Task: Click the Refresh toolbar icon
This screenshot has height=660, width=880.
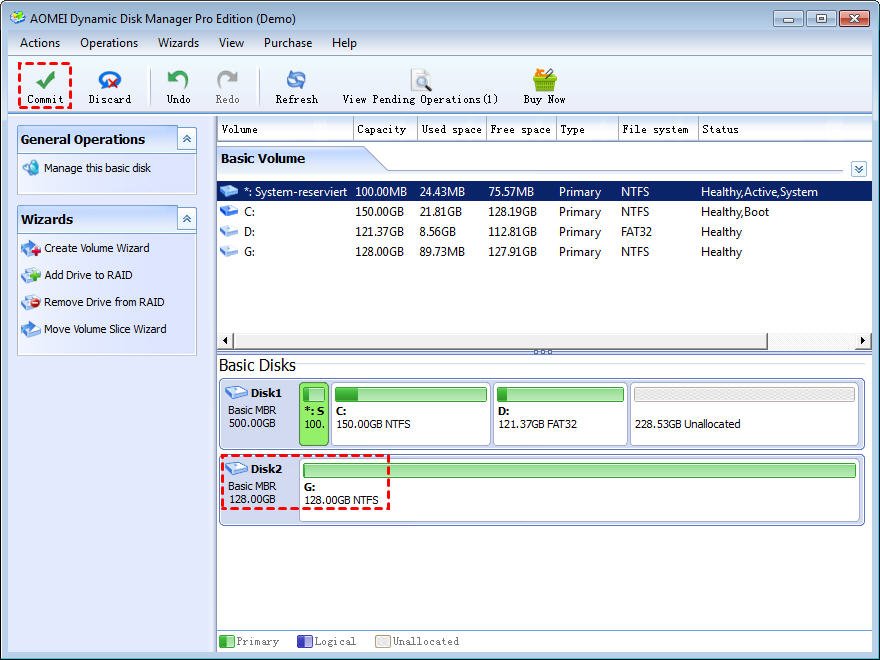Action: pyautogui.click(x=296, y=80)
